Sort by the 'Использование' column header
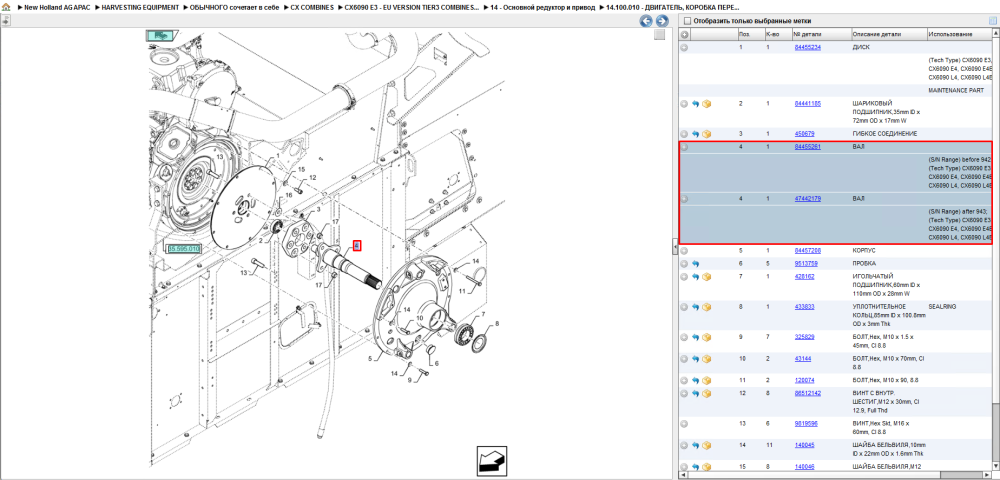The image size is (1000, 480). click(x=960, y=34)
